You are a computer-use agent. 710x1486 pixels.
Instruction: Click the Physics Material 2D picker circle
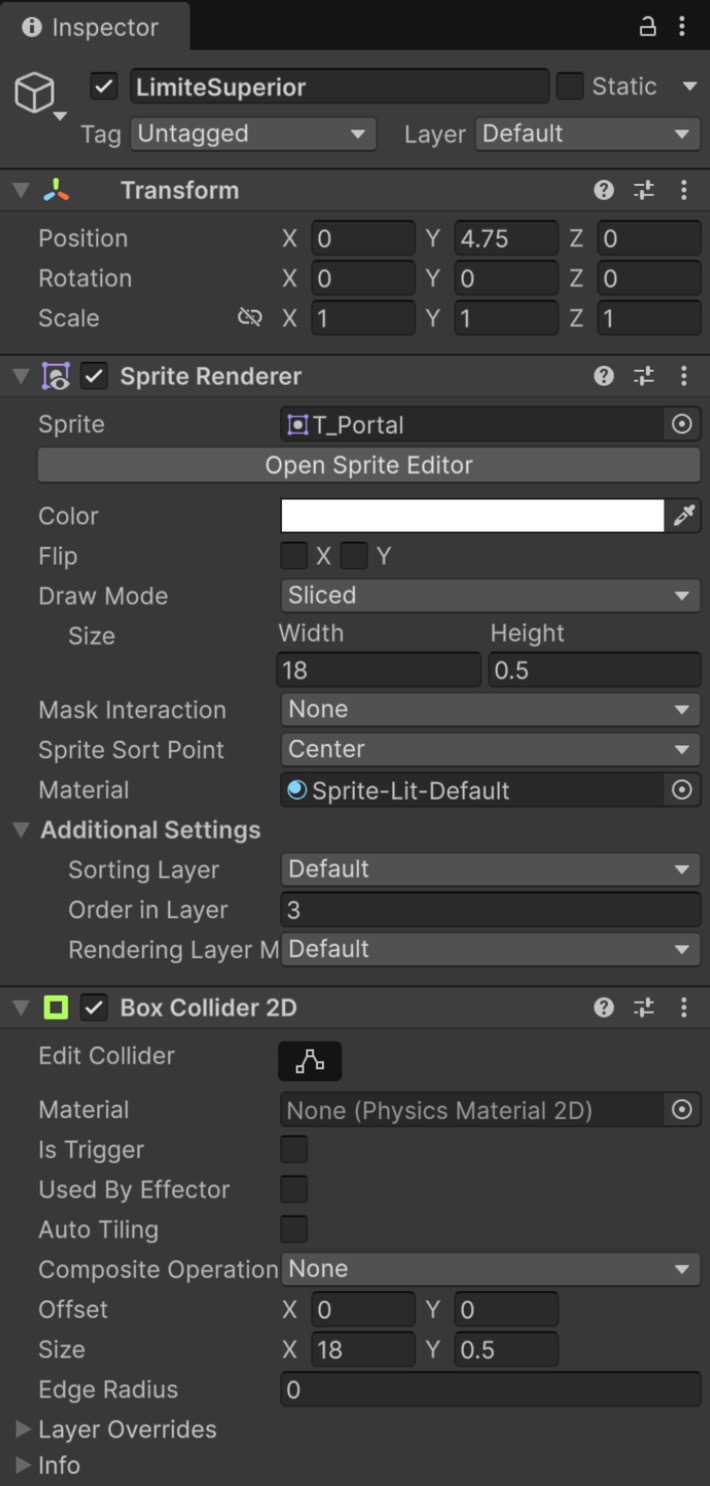point(682,1110)
